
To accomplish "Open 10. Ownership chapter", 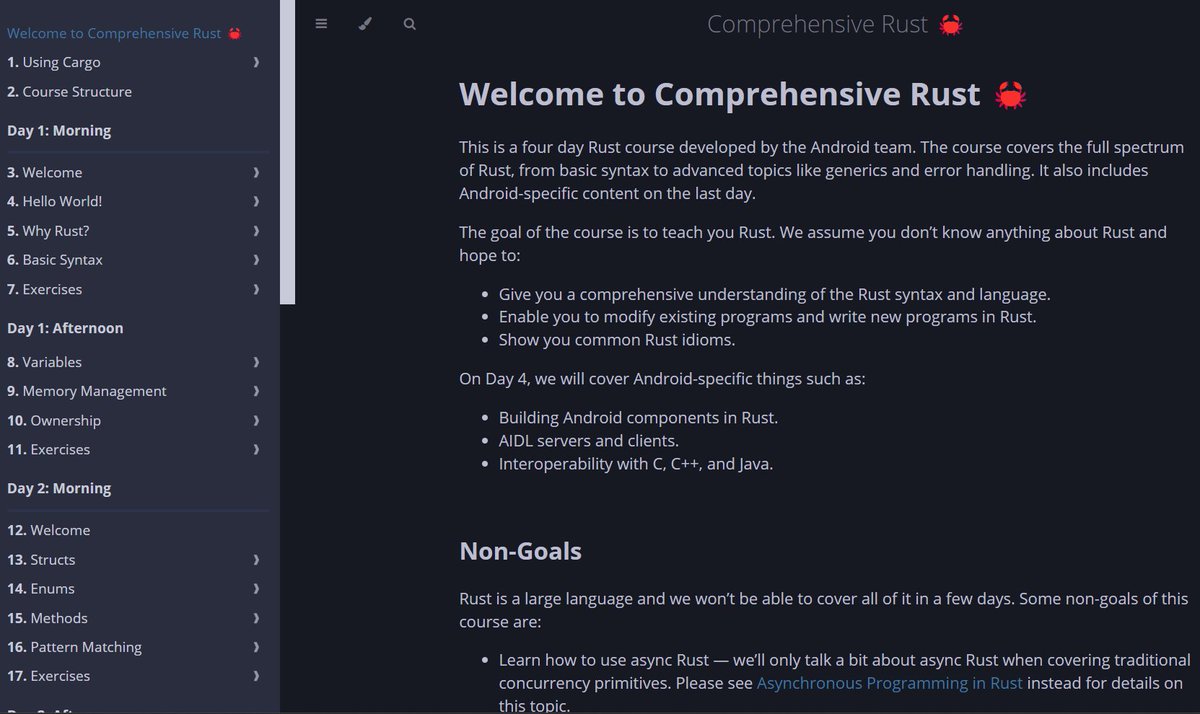I will pos(54,420).
